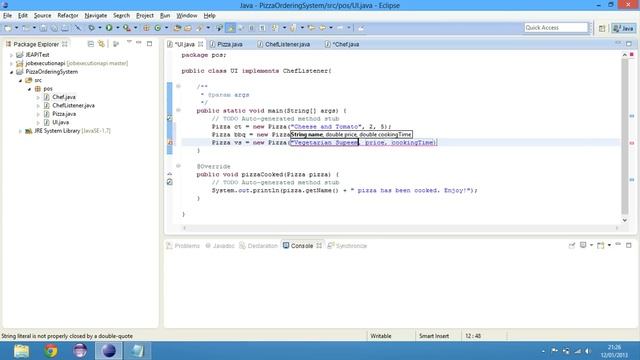This screenshot has height=360, width=640.
Task: Toggle Pin Console in Console toolbar
Action: [x=571, y=245]
